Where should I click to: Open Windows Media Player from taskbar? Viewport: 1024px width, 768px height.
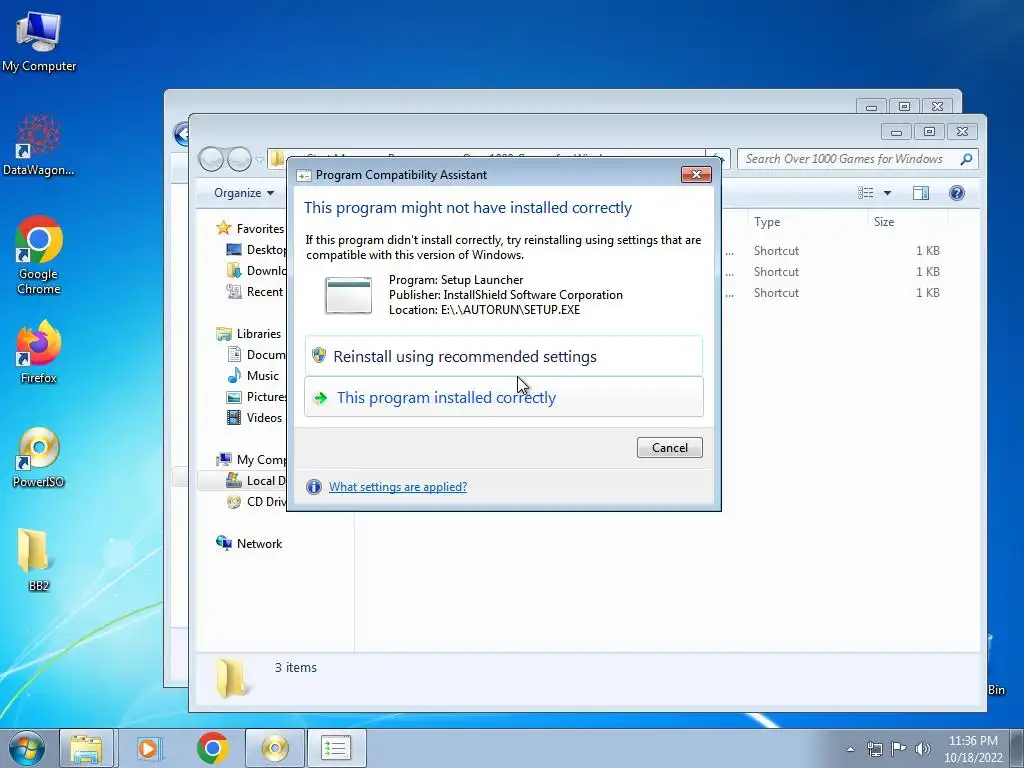click(149, 748)
